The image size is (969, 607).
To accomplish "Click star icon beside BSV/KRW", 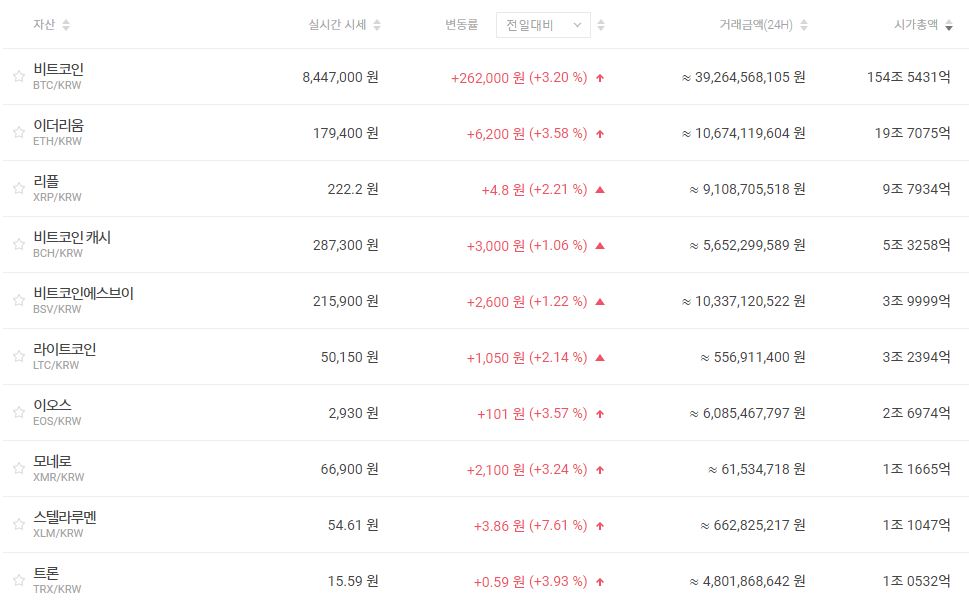I will click(18, 301).
